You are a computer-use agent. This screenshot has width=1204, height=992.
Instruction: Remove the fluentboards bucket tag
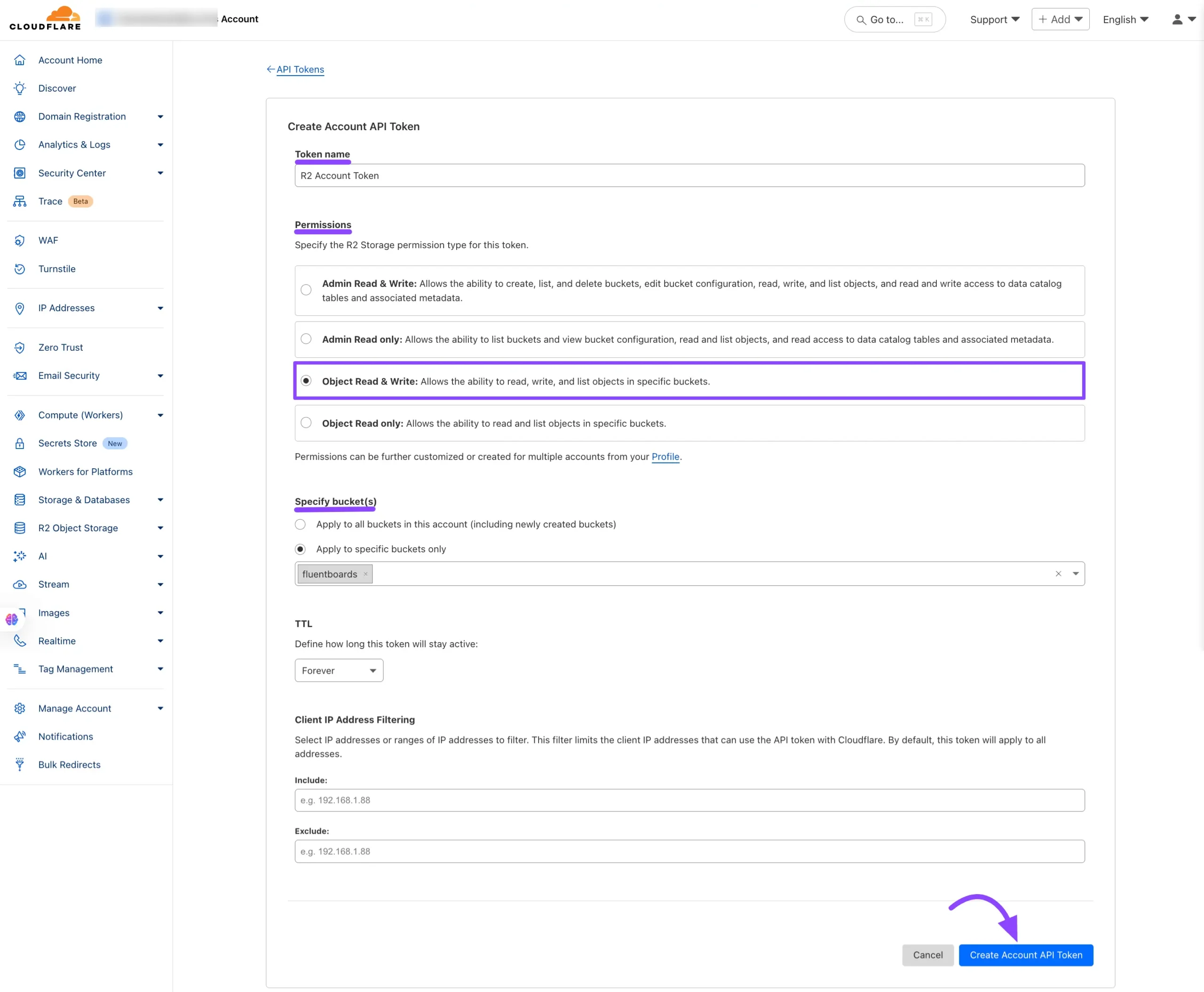365,575
